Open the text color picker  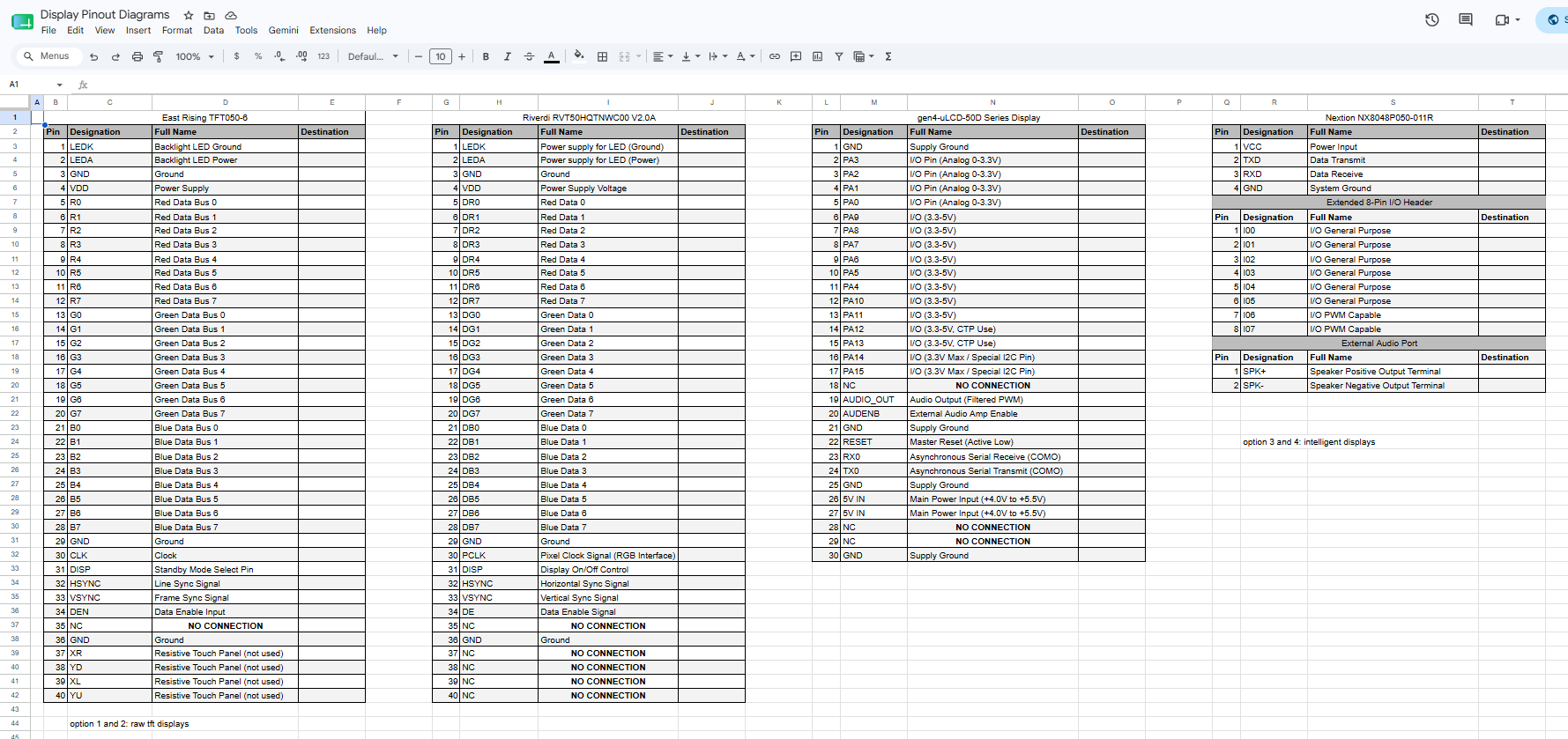coord(552,56)
